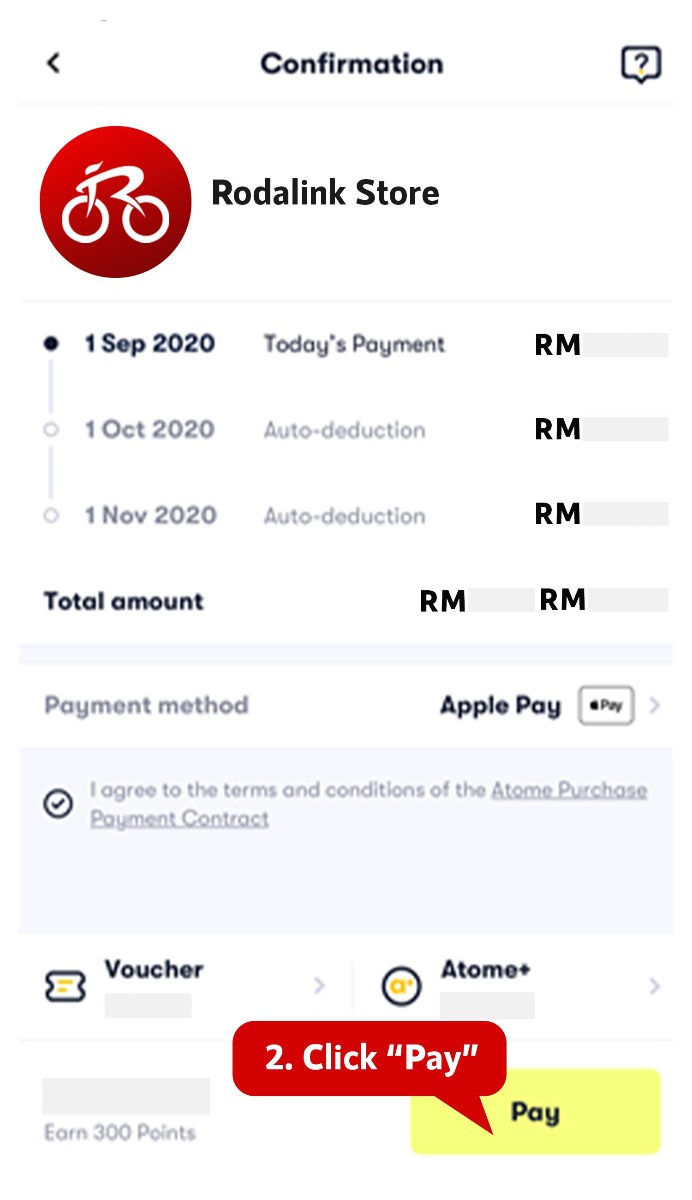
Task: Toggle the terms and conditions agreement checkbox
Action: tap(58, 804)
